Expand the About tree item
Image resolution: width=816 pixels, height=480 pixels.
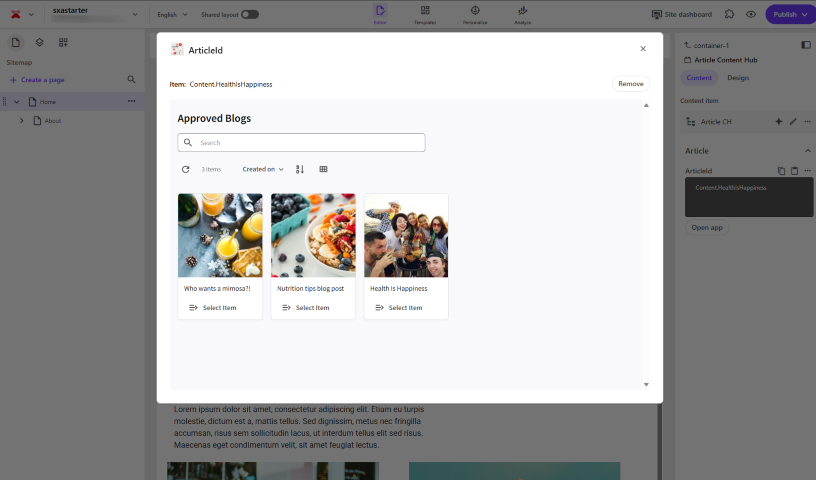22,121
